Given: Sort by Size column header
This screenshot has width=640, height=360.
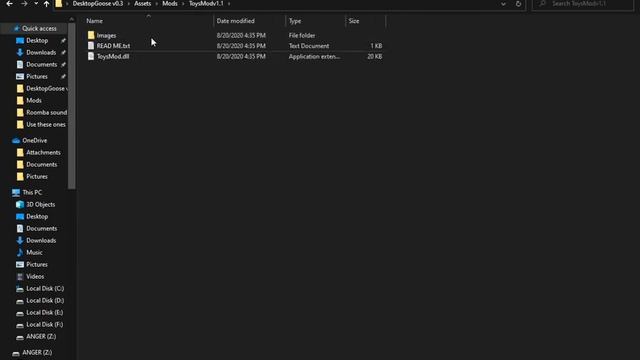Looking at the screenshot, I should click(x=354, y=21).
